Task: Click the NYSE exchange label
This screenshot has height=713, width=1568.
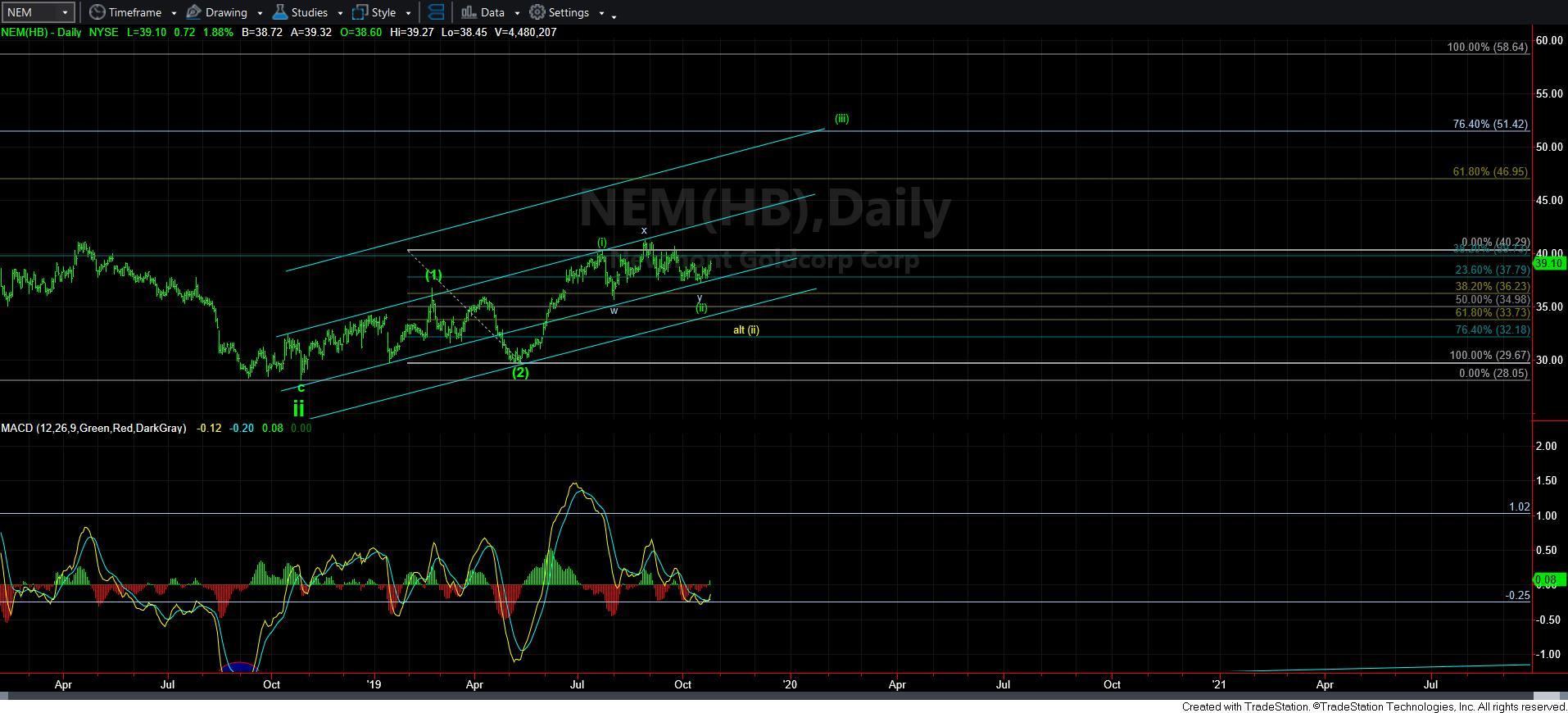Action: pos(102,32)
